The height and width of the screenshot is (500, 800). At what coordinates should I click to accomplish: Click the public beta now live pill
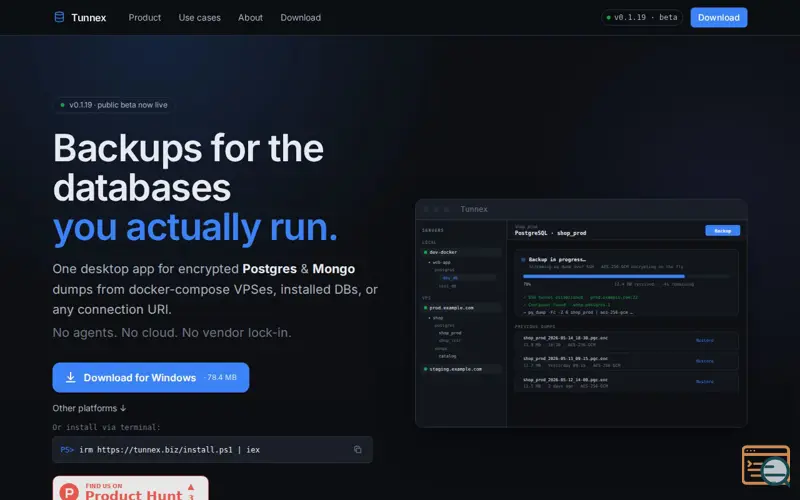(113, 105)
